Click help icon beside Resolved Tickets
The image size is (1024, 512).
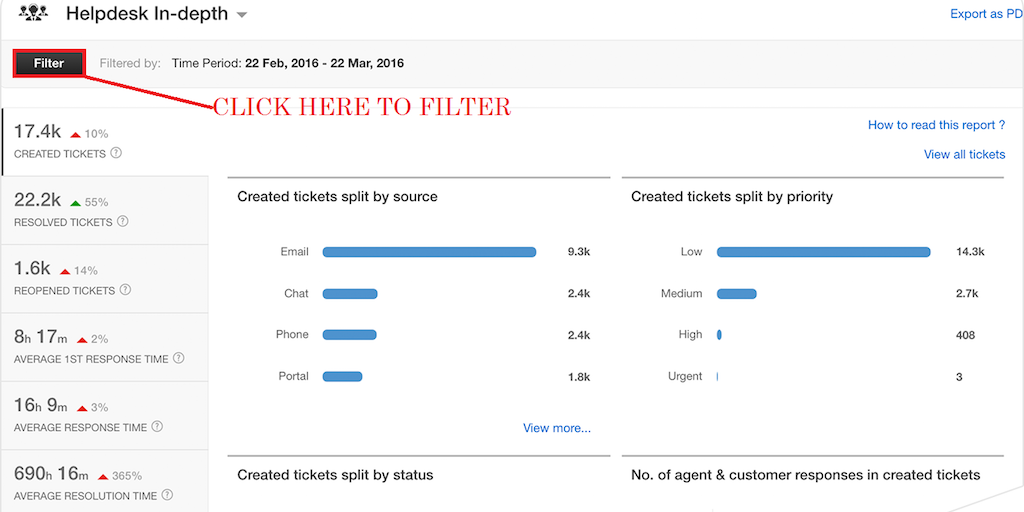pos(123,221)
